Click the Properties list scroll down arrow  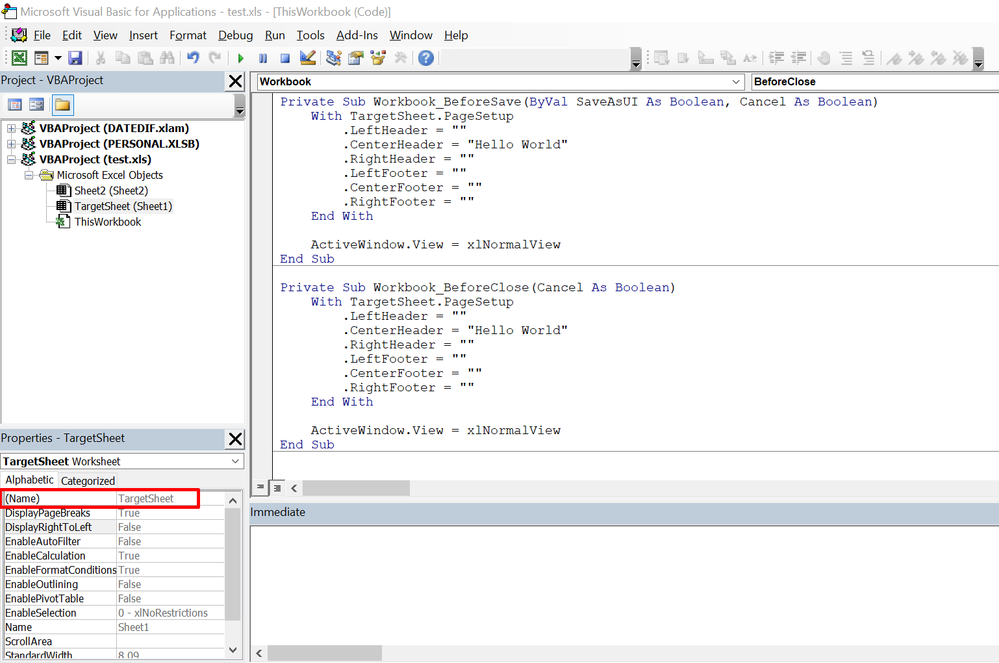pyautogui.click(x=233, y=650)
